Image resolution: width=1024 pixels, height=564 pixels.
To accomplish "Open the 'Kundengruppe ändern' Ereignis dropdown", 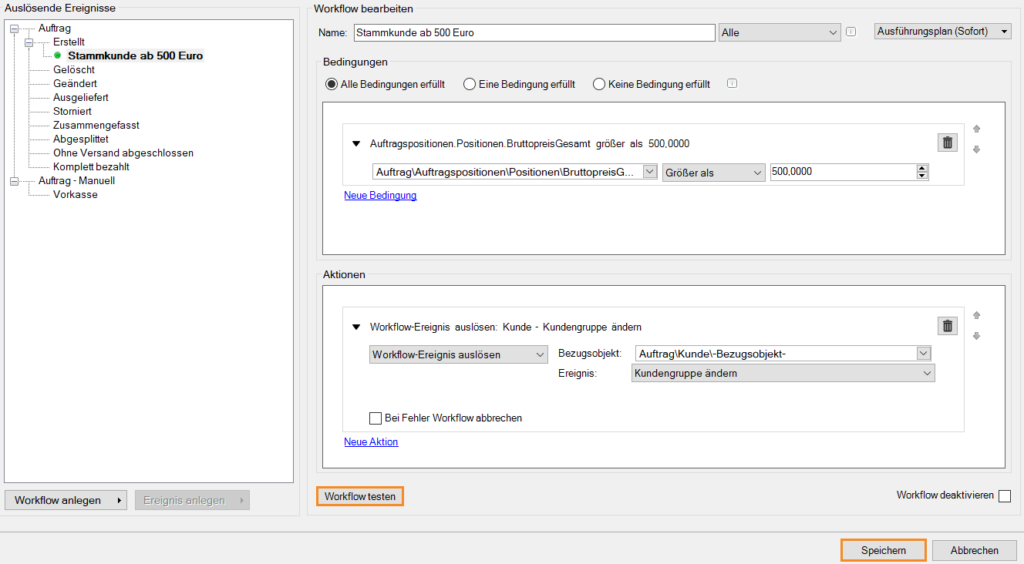I will tap(782, 373).
